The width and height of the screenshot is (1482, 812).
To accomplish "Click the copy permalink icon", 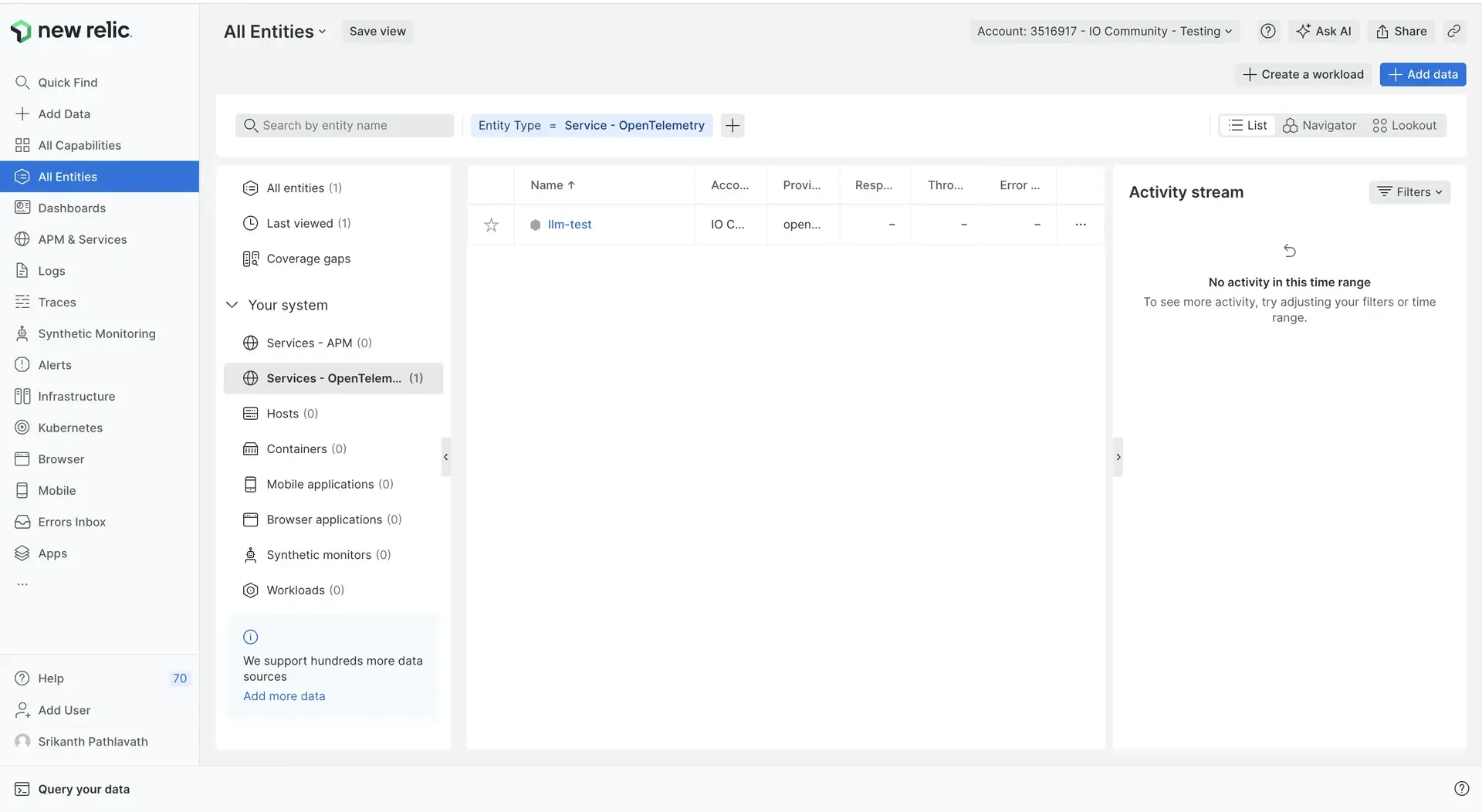I will coord(1453,31).
